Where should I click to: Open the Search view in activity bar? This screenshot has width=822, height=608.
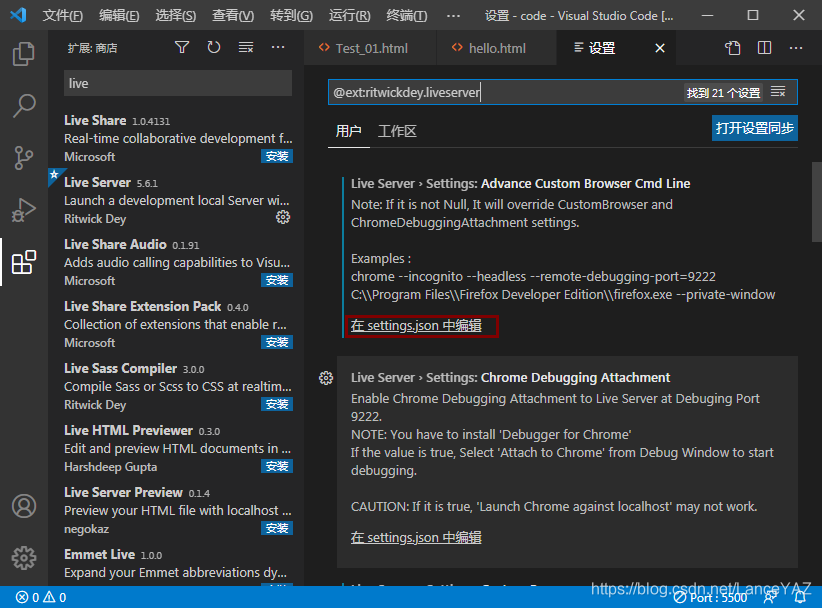point(24,106)
